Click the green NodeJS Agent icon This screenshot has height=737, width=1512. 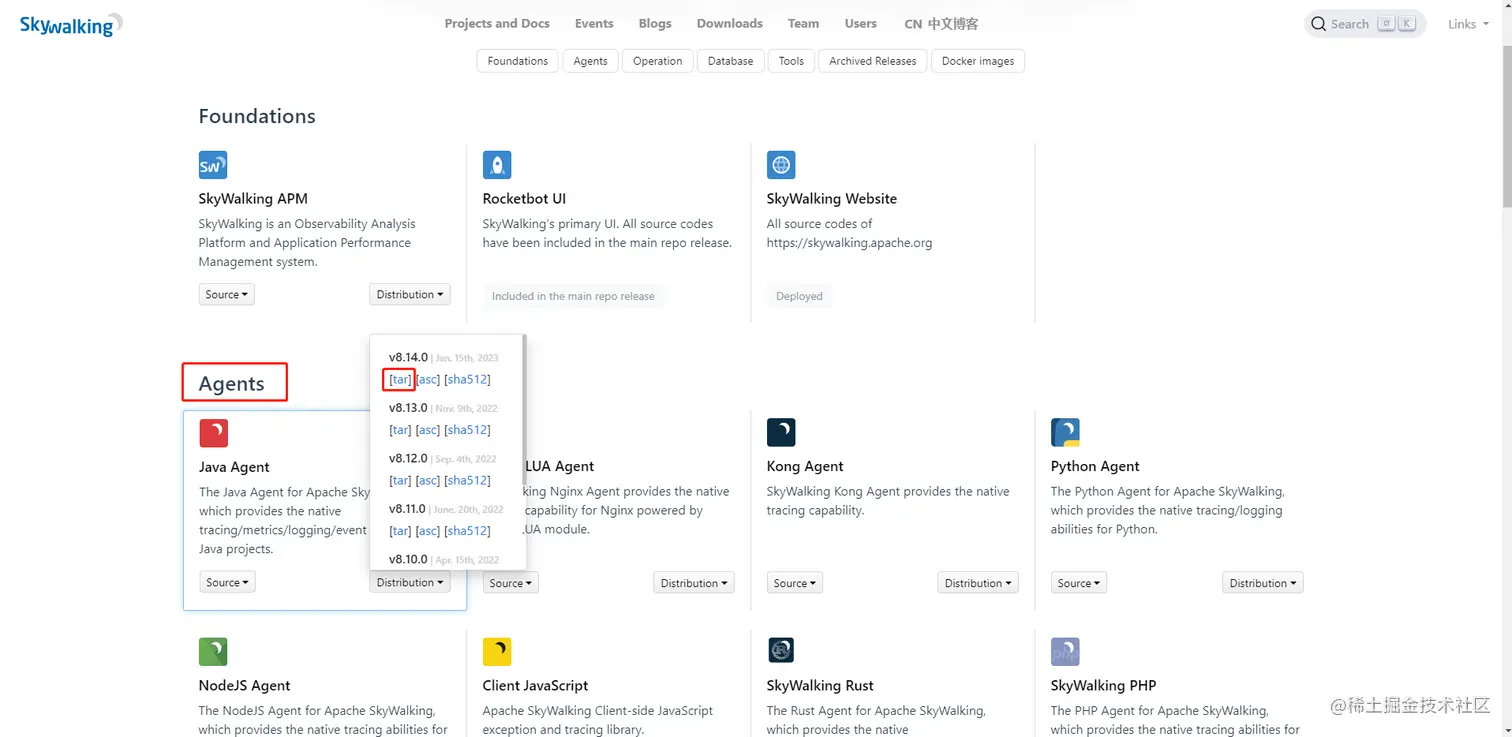pos(213,652)
